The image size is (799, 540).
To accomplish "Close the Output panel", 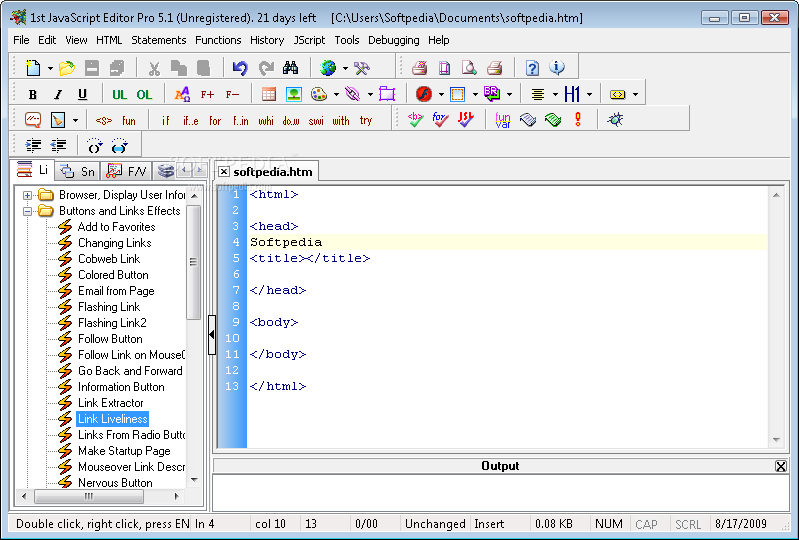I will (780, 466).
